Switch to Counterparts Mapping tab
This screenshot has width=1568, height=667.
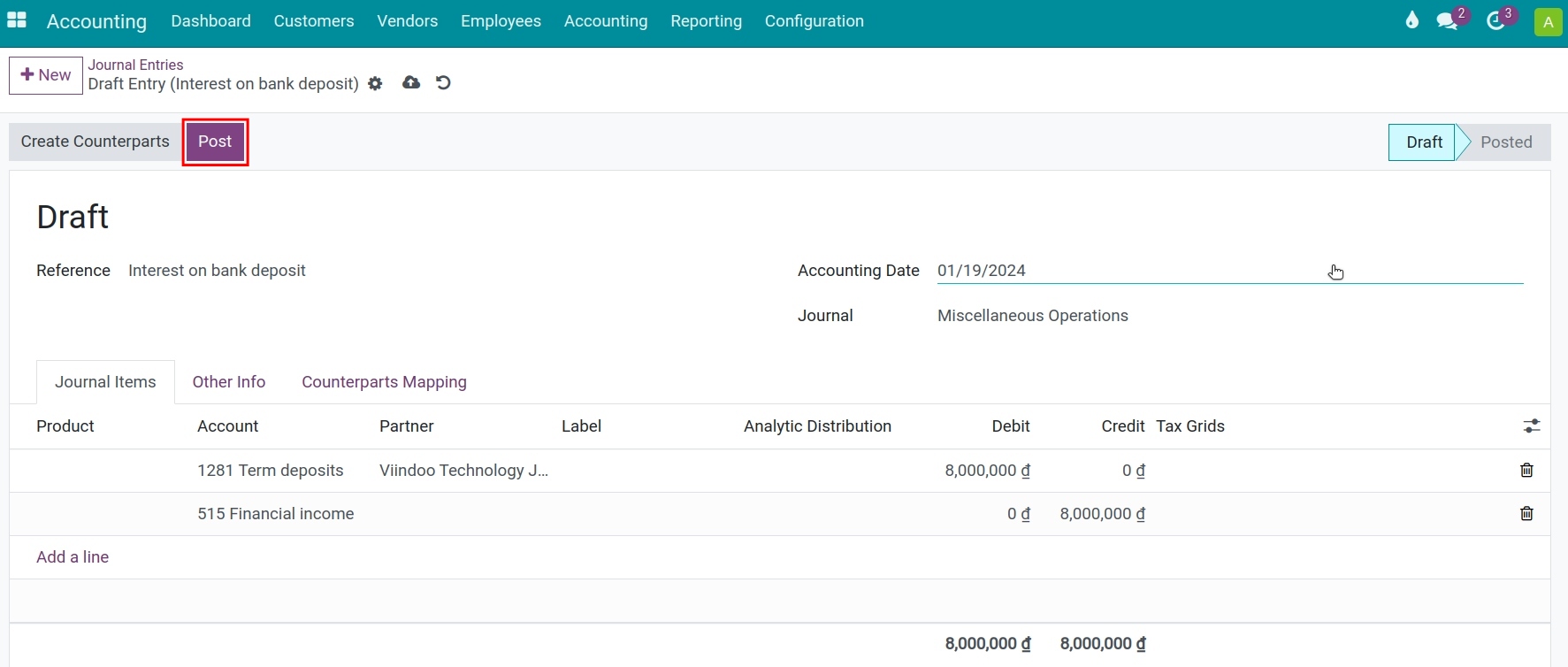tap(384, 382)
